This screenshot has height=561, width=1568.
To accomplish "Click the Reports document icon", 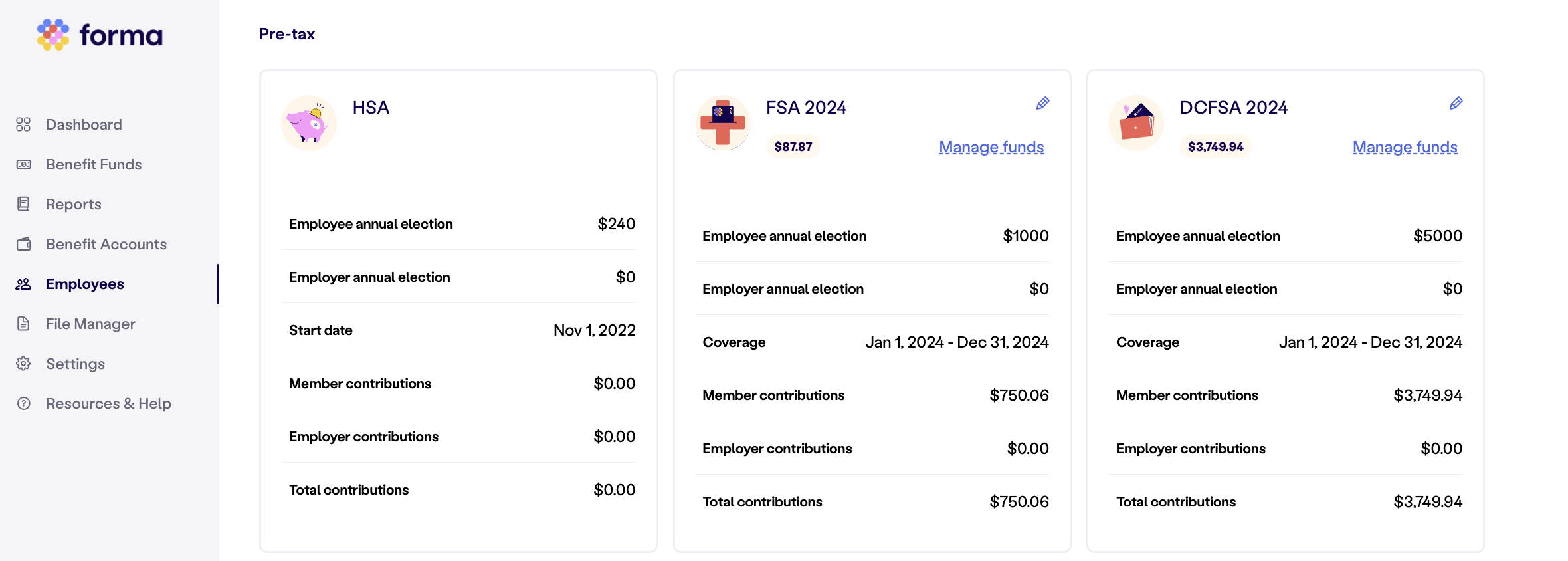I will coord(23,204).
